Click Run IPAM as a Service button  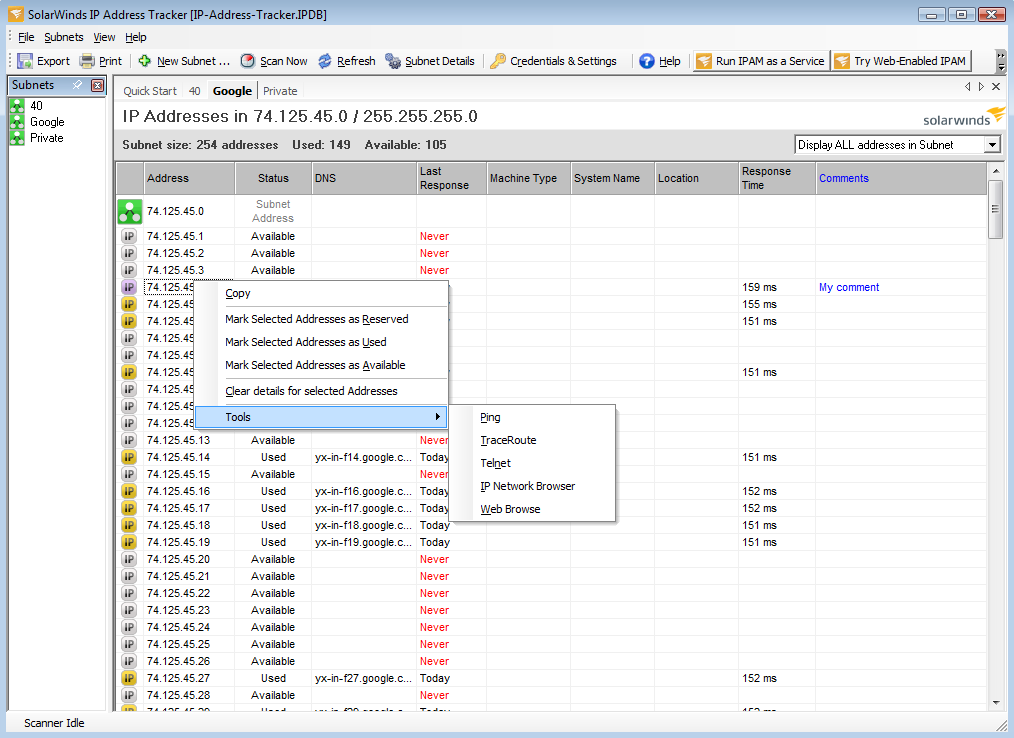tap(761, 61)
